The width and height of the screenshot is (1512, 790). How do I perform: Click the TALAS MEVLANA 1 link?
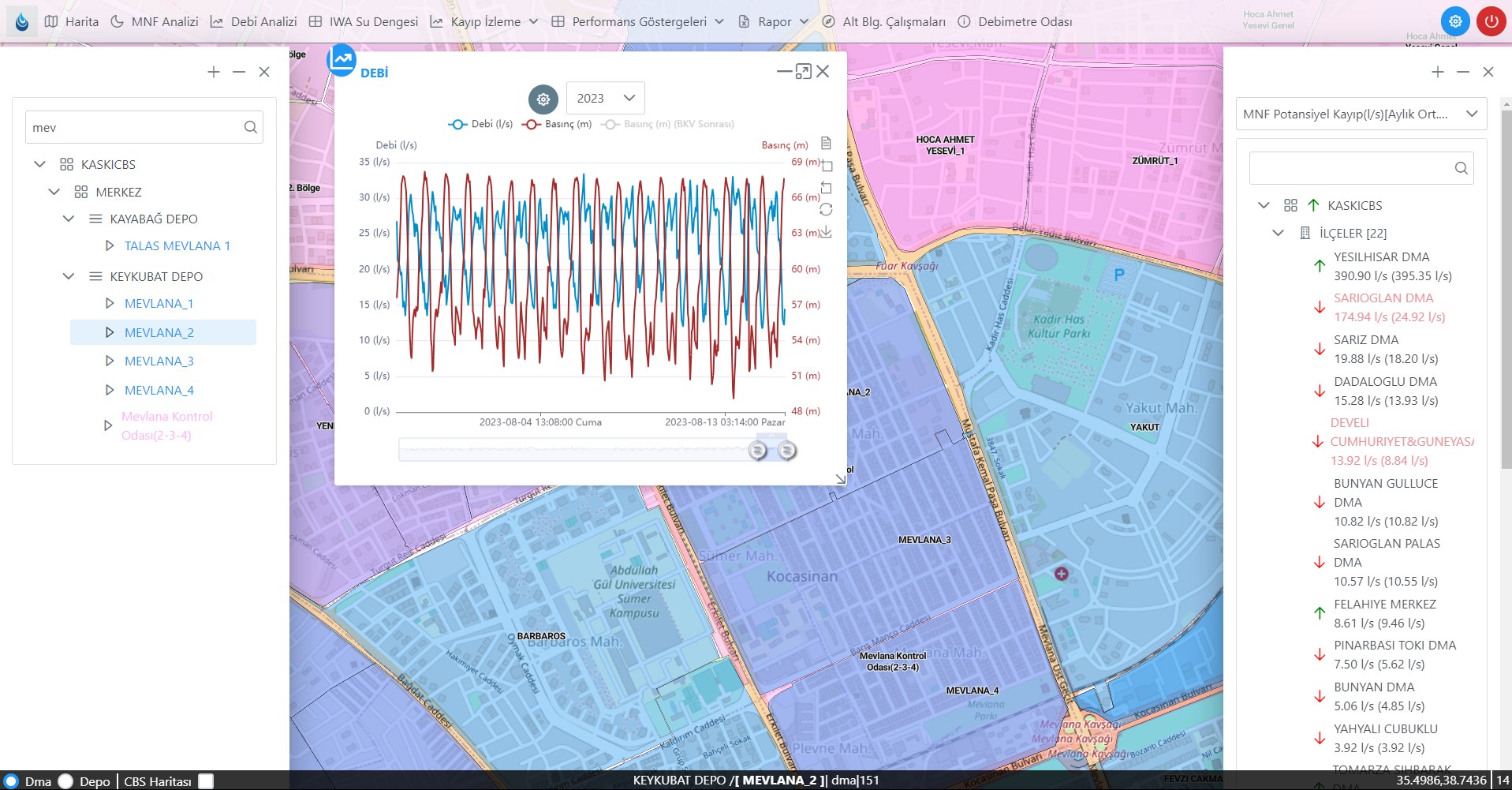(x=177, y=245)
